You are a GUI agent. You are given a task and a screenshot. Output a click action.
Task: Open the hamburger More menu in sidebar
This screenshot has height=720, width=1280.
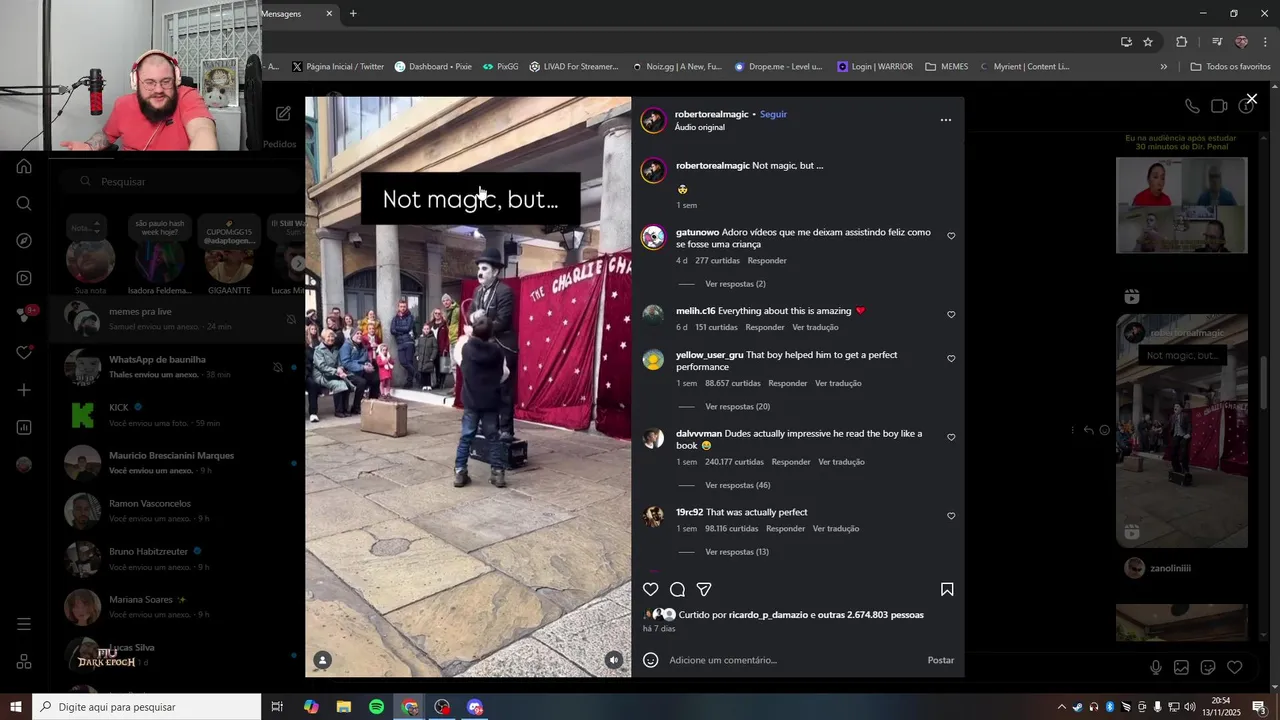click(x=24, y=624)
